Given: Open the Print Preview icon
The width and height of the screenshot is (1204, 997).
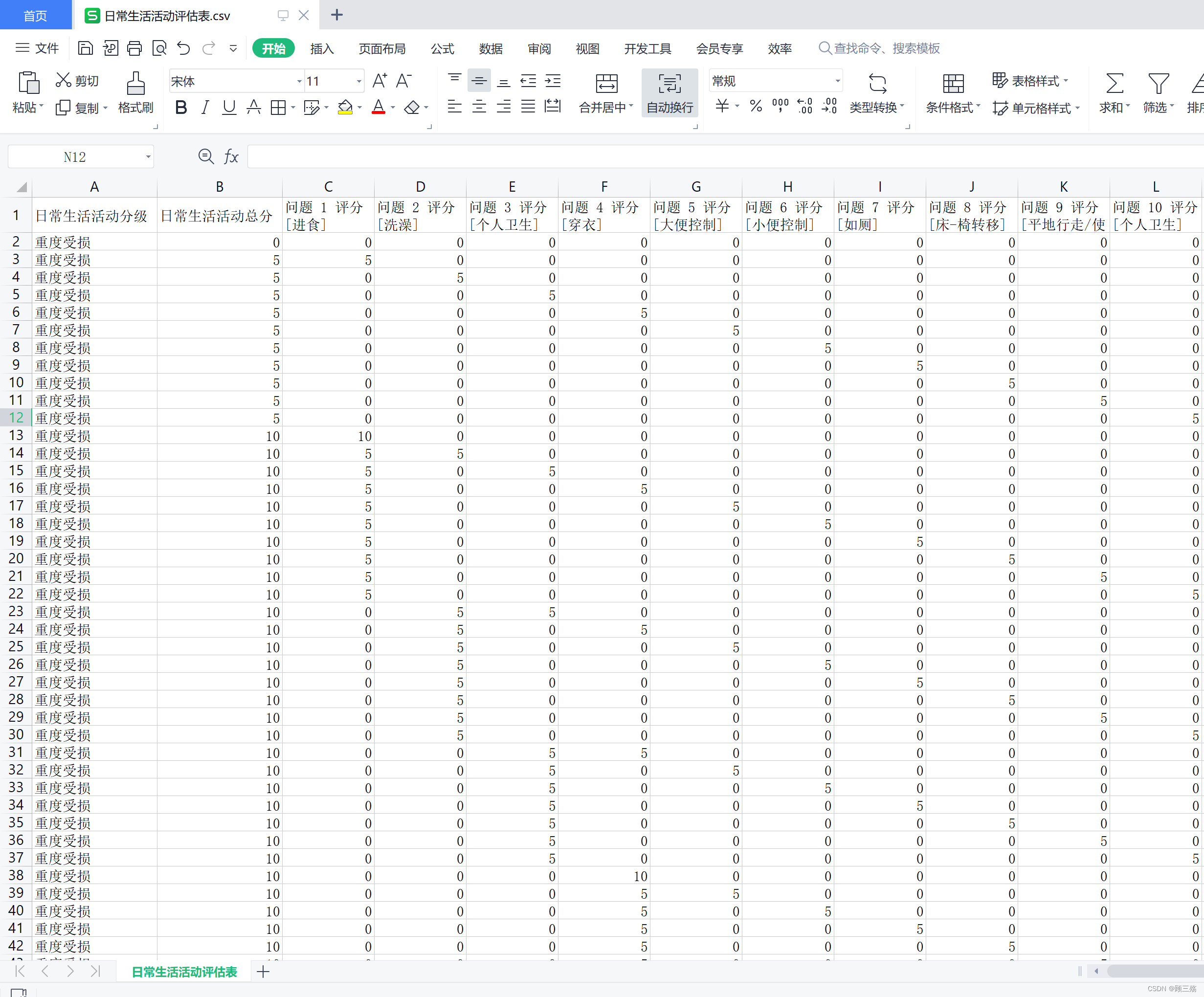Looking at the screenshot, I should (159, 48).
